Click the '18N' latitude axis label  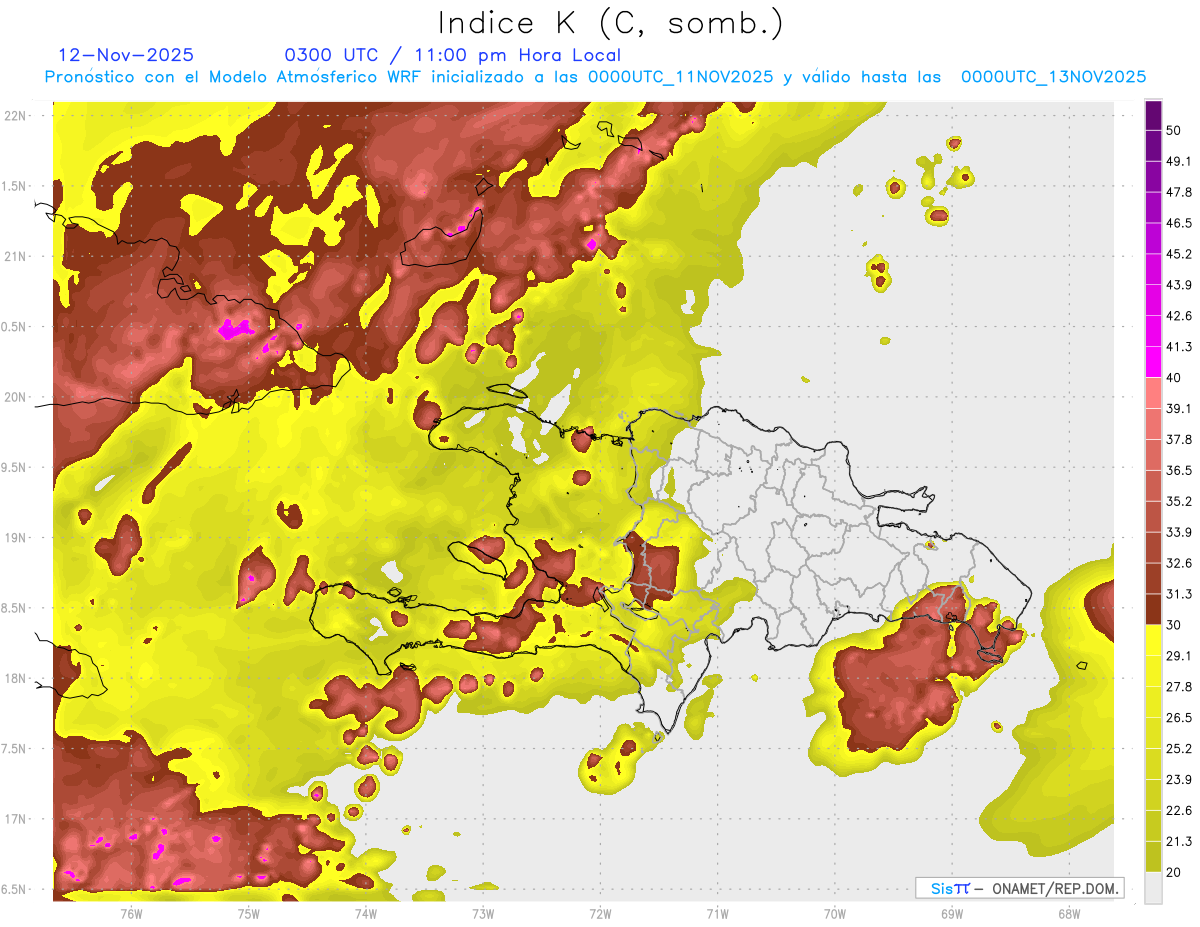click(16, 678)
